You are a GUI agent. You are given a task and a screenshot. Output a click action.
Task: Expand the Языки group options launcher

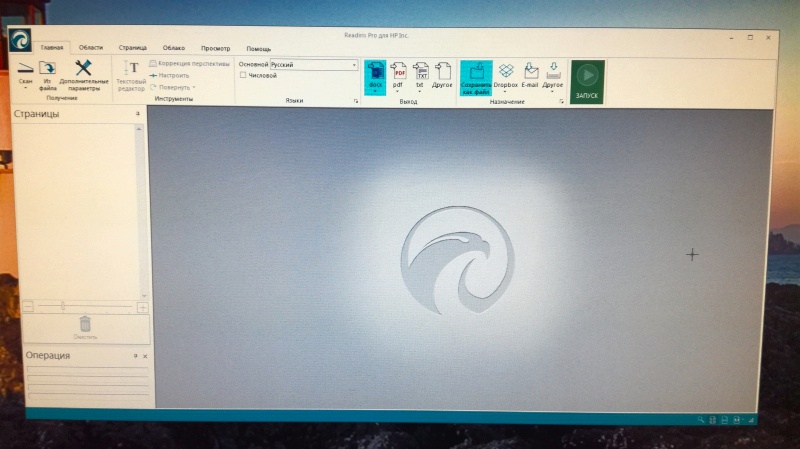pyautogui.click(x=355, y=101)
